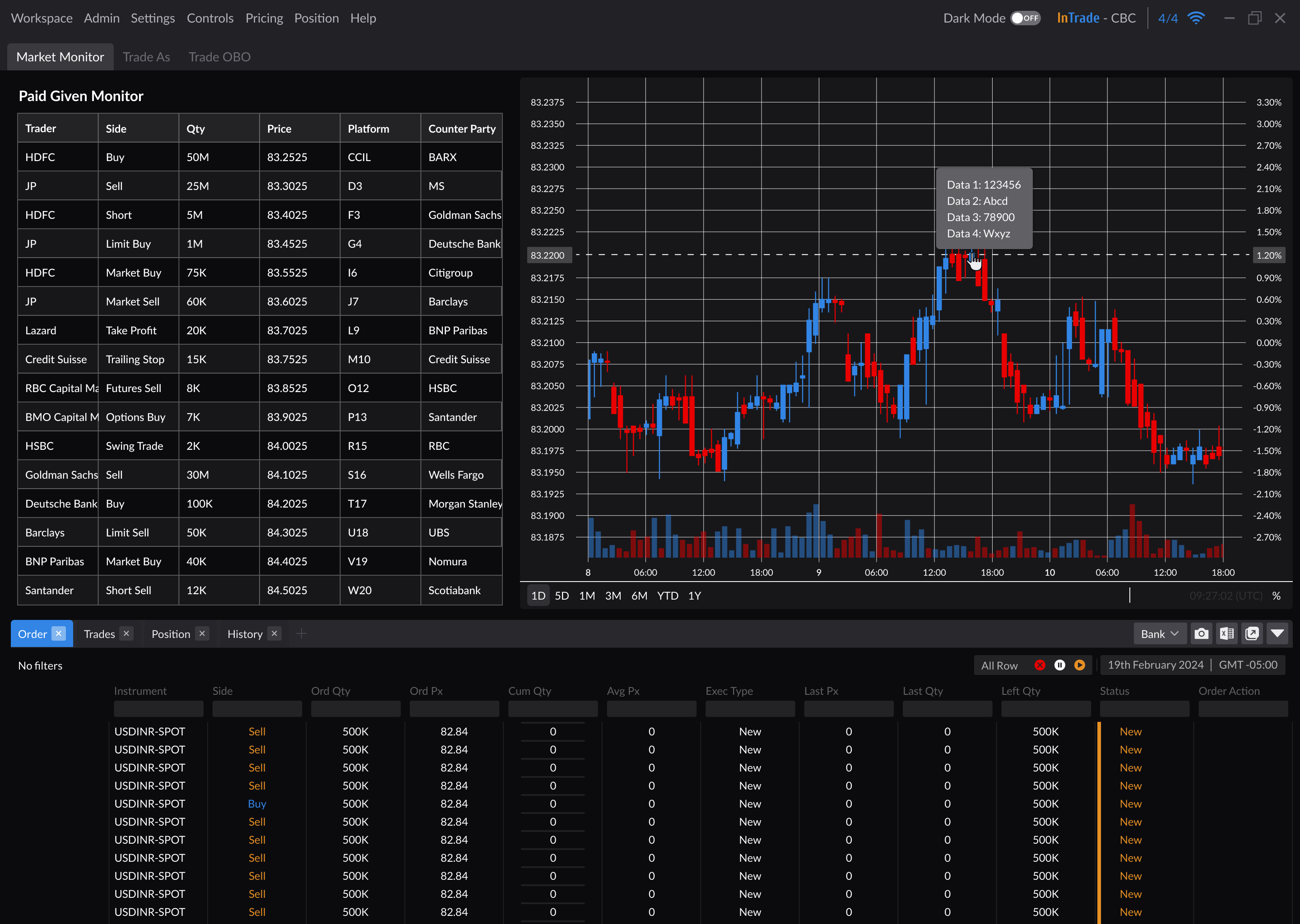Viewport: 1300px width, 924px height.
Task: Close the History tab
Action: coord(274,633)
